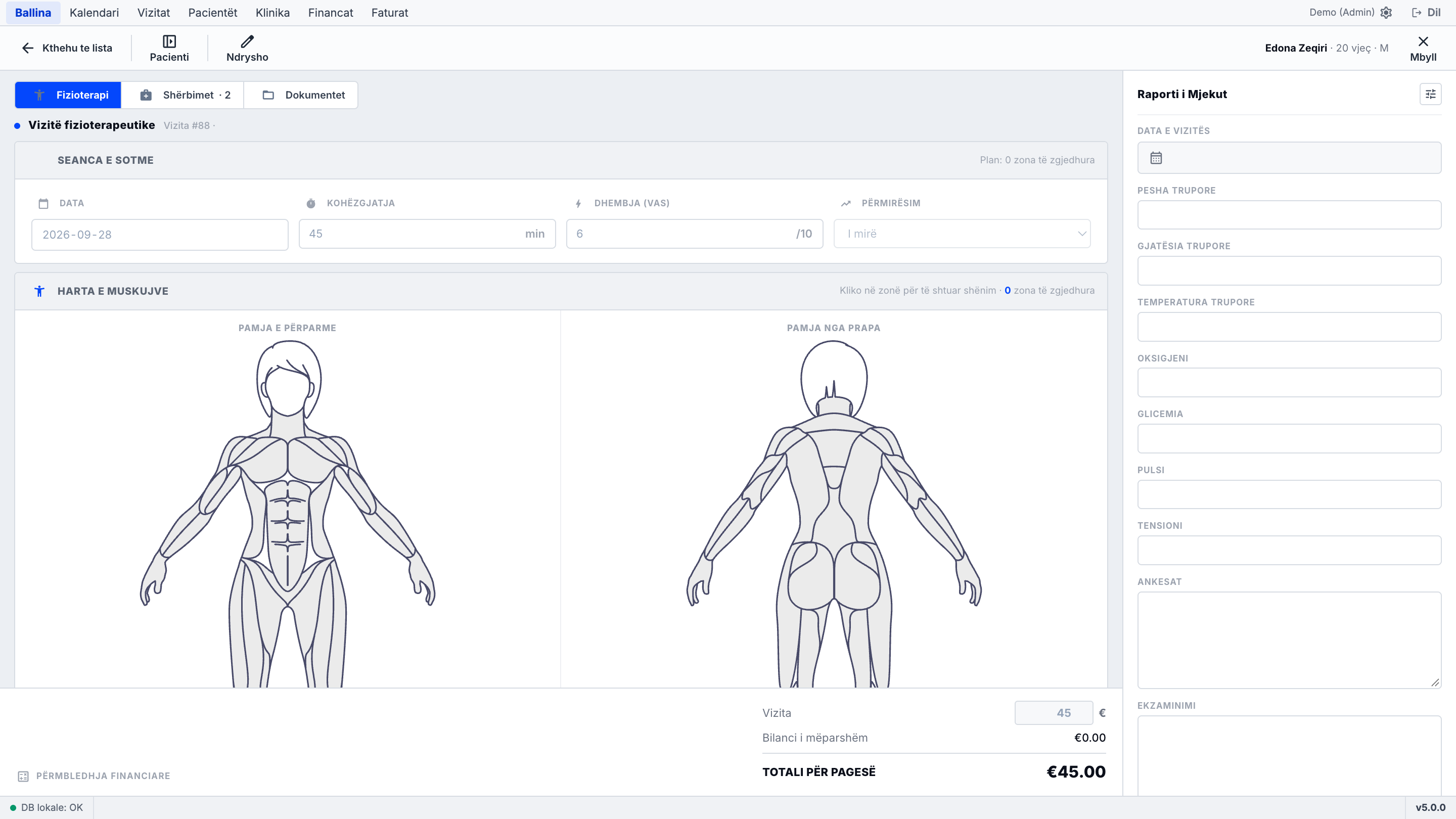Open the Financat menu

click(x=330, y=13)
